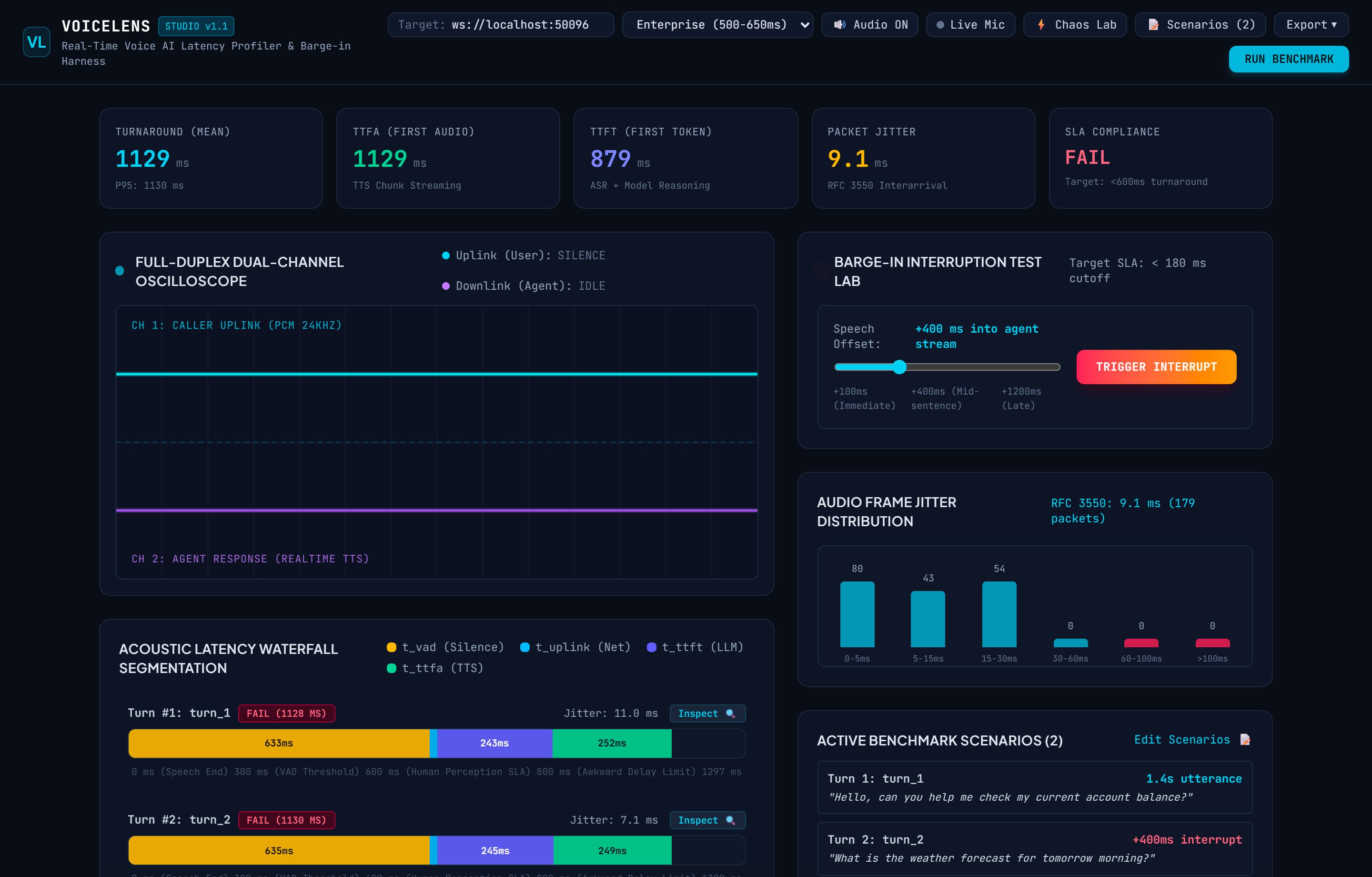Click the VL logo icon
The width and height of the screenshot is (1372, 877).
(37, 41)
